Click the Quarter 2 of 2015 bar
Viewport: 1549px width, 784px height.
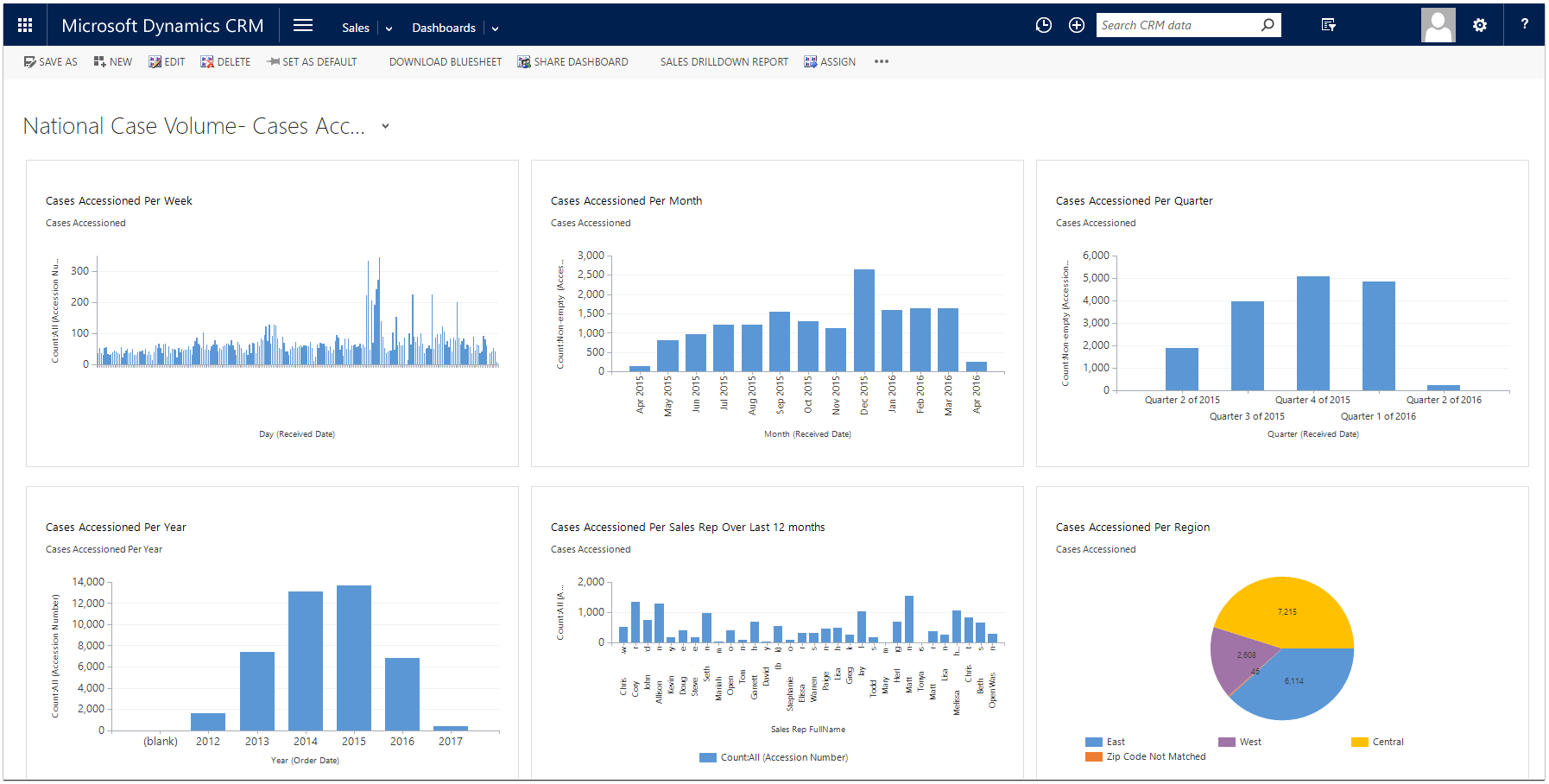tap(1182, 369)
